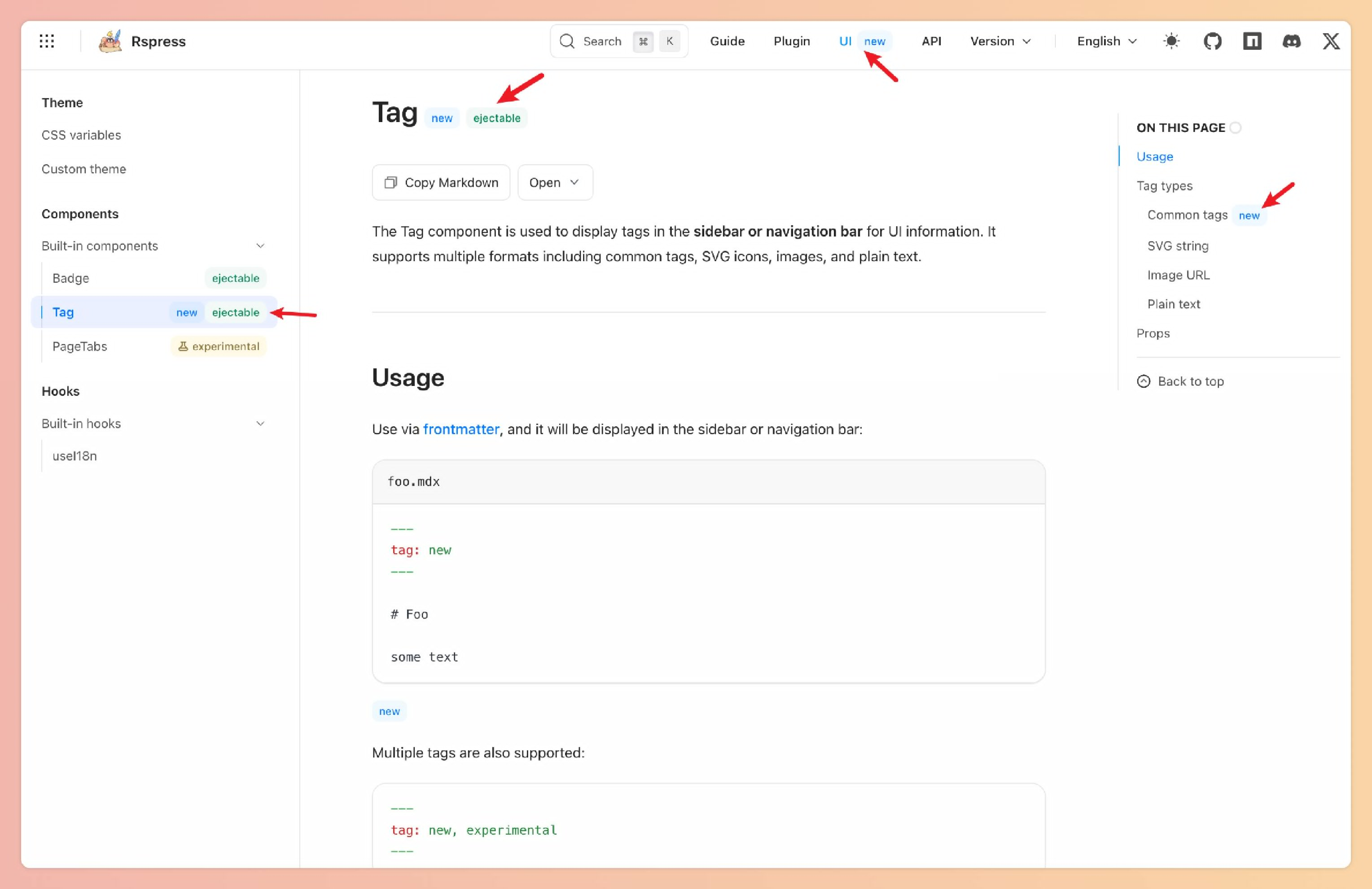This screenshot has height=889, width=1372.
Task: Click the Rspress logo icon
Action: tap(110, 41)
